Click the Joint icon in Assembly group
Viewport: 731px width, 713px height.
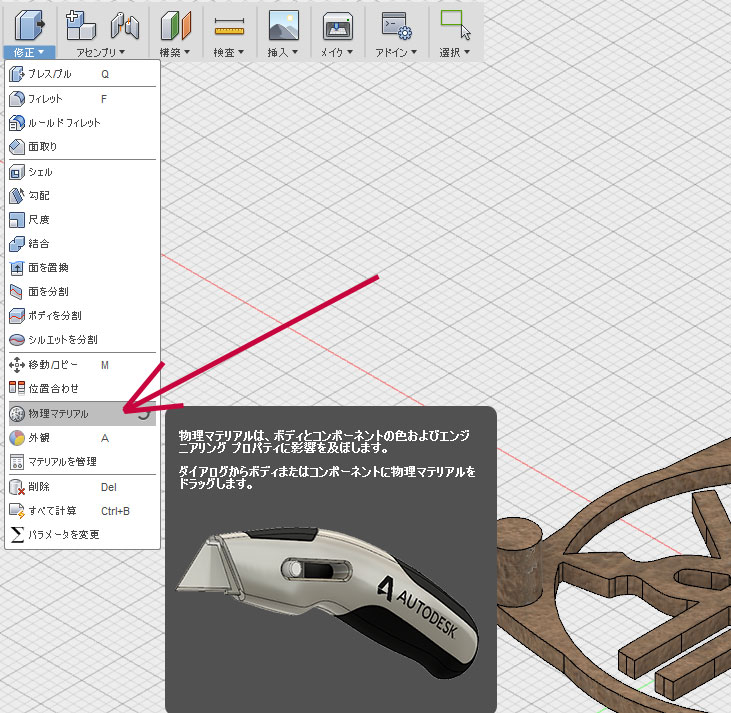point(124,24)
